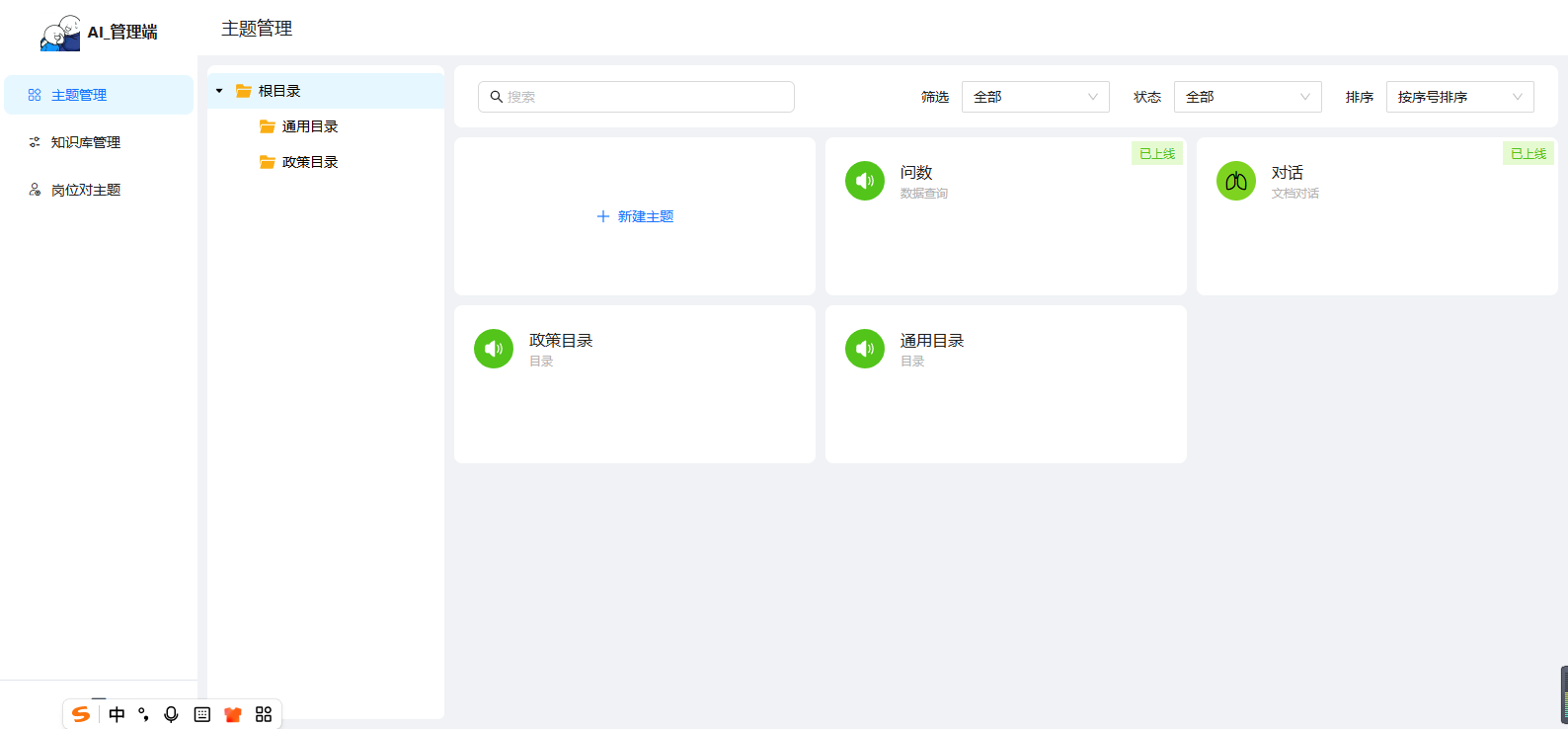The width and height of the screenshot is (1568, 729).
Task: Open 岗位对主题 in the sidebar menu
Action: 86,190
